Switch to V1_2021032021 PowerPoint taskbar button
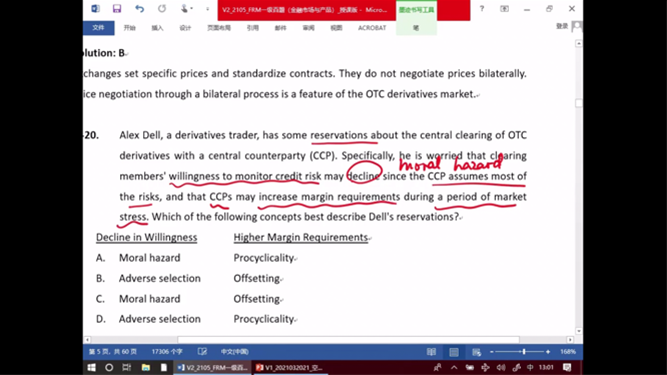 click(x=290, y=367)
